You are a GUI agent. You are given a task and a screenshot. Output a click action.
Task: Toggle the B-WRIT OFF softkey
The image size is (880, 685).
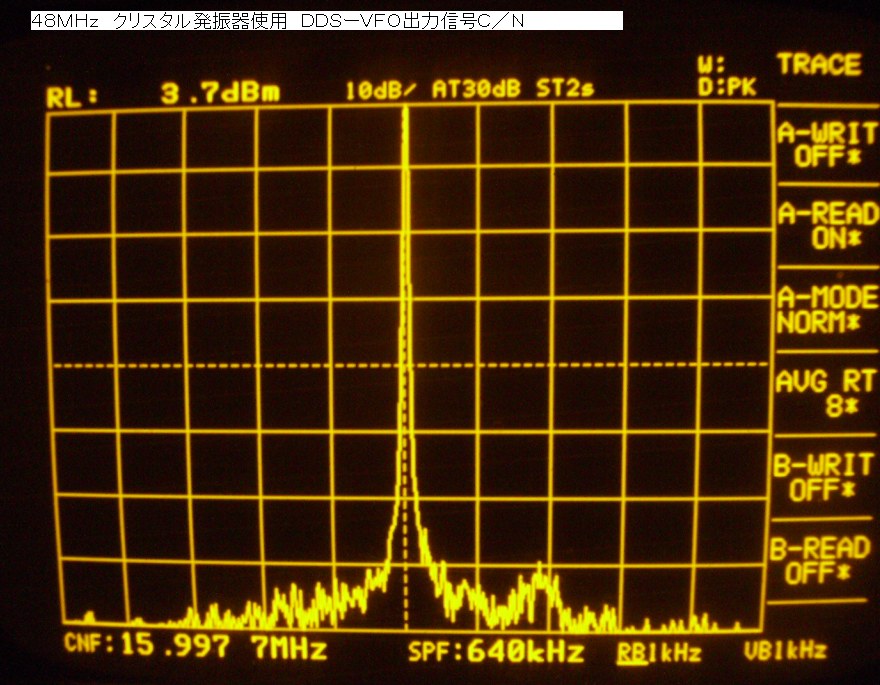(823, 477)
